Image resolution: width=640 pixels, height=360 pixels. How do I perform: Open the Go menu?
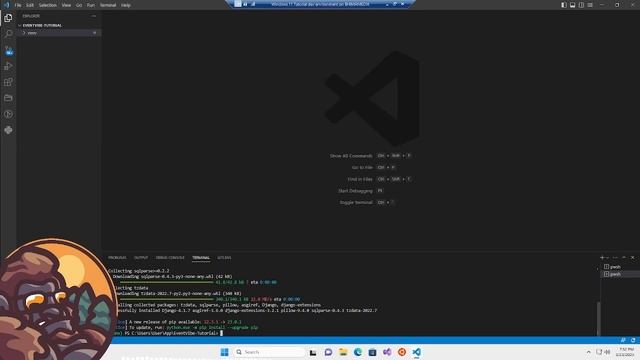79,5
